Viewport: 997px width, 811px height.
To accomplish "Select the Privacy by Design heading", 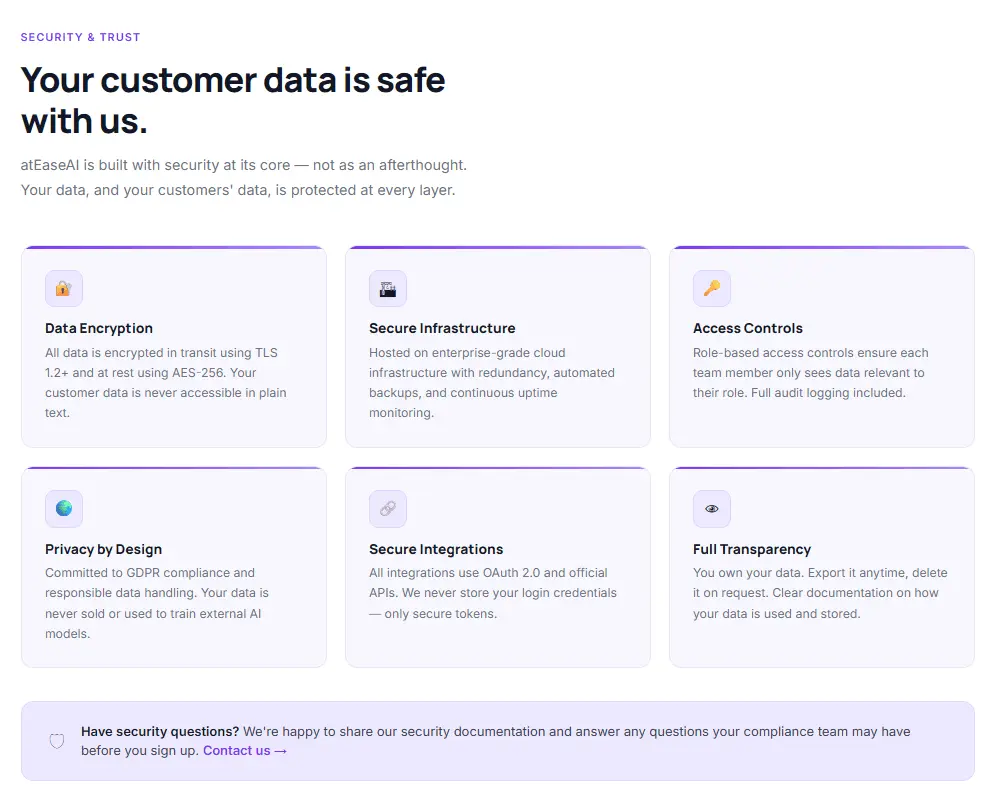I will [103, 549].
